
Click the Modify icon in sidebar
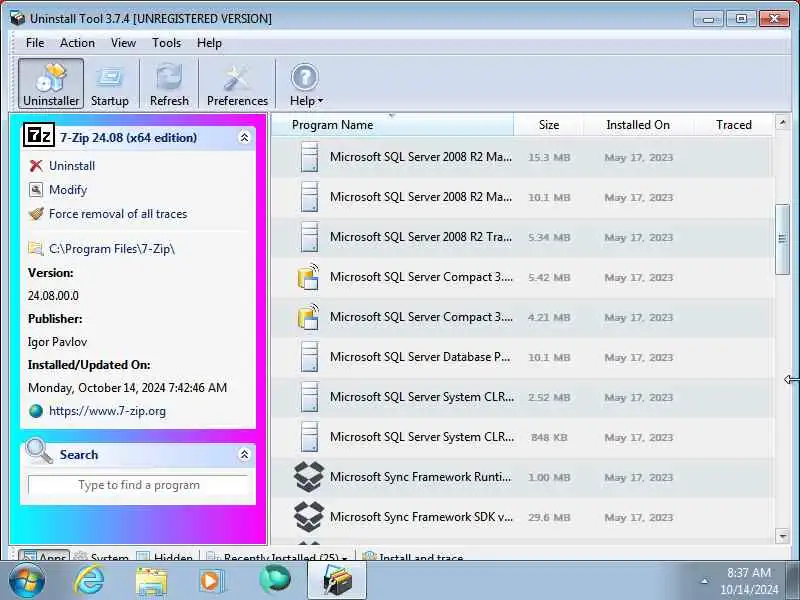[36, 190]
